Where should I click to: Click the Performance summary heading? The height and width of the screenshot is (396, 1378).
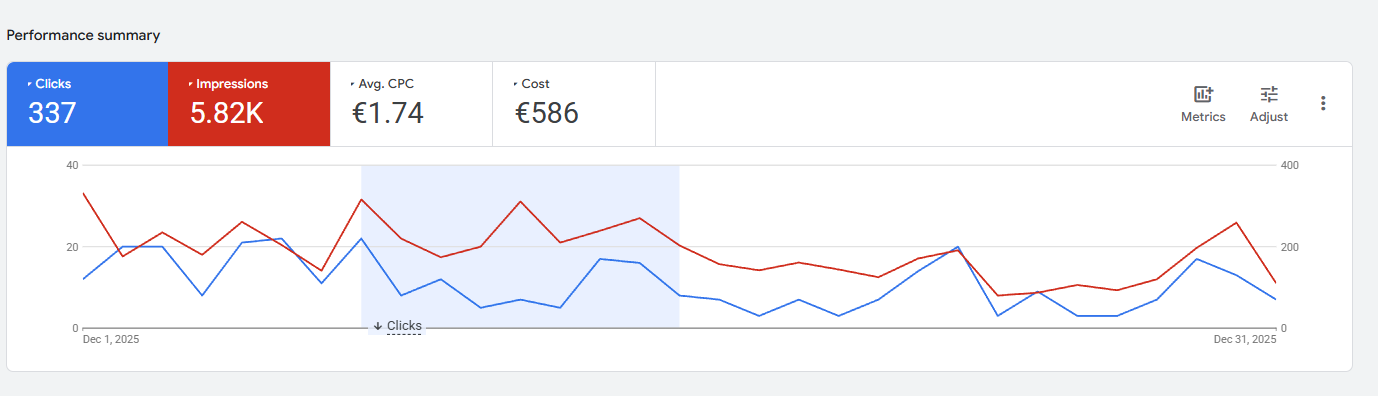coord(83,35)
